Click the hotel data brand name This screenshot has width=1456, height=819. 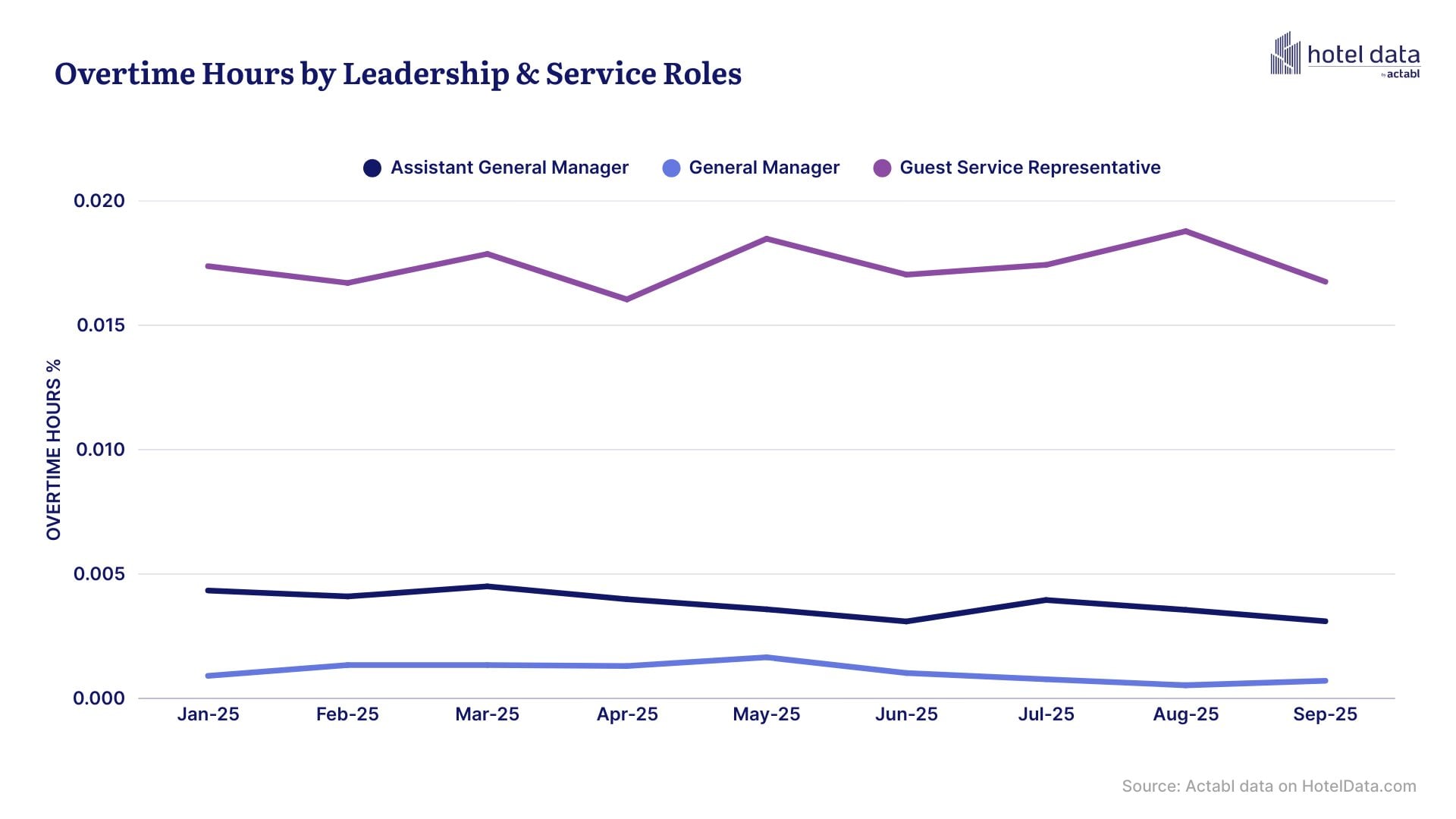point(1363,55)
